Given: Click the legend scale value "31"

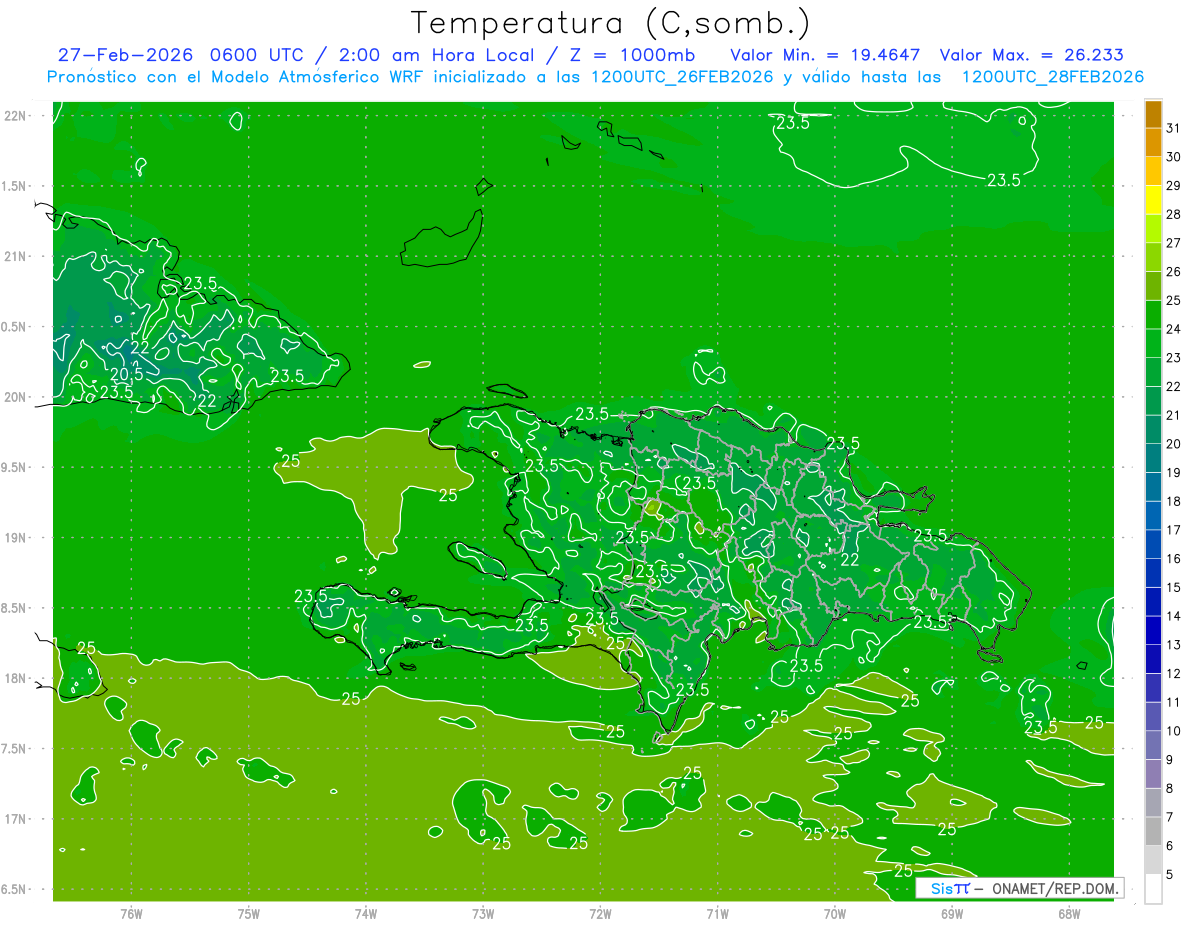Looking at the screenshot, I should 1174,129.
